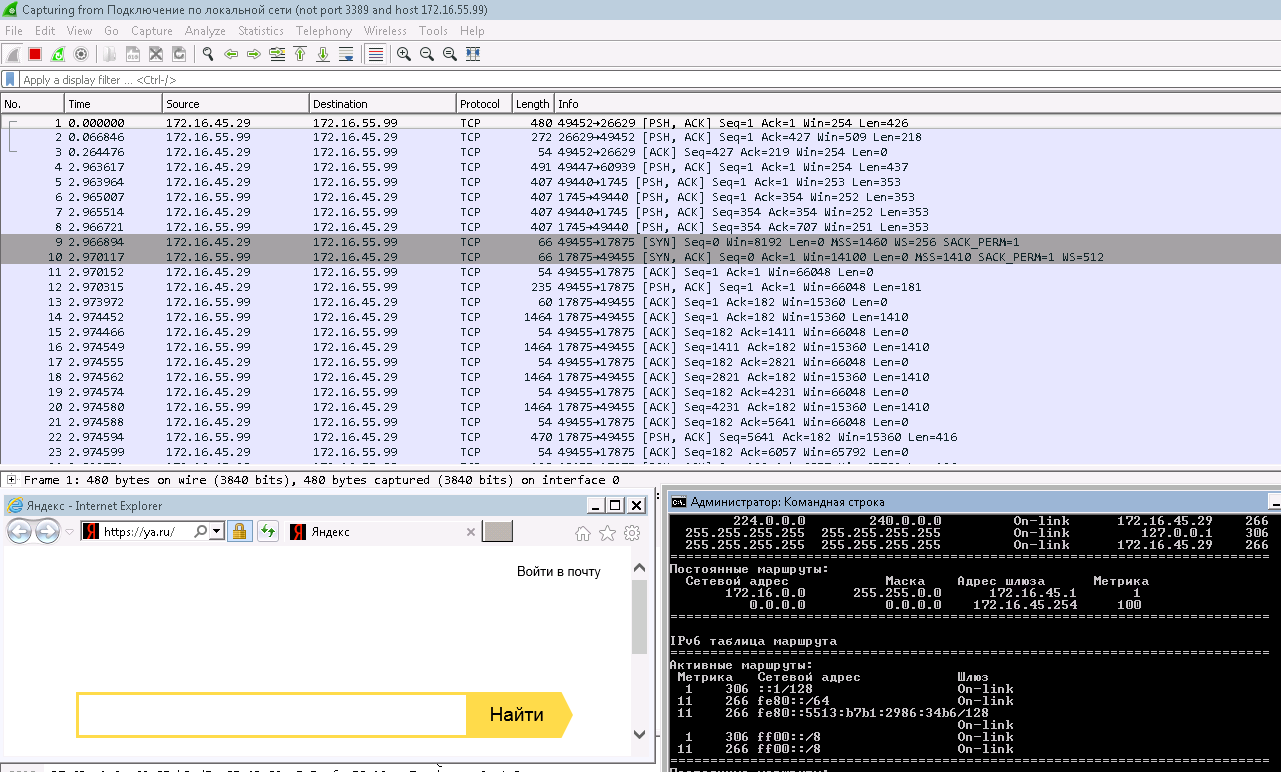This screenshot has height=772, width=1281.
Task: Click the Find packet magnifier icon
Action: pos(207,54)
